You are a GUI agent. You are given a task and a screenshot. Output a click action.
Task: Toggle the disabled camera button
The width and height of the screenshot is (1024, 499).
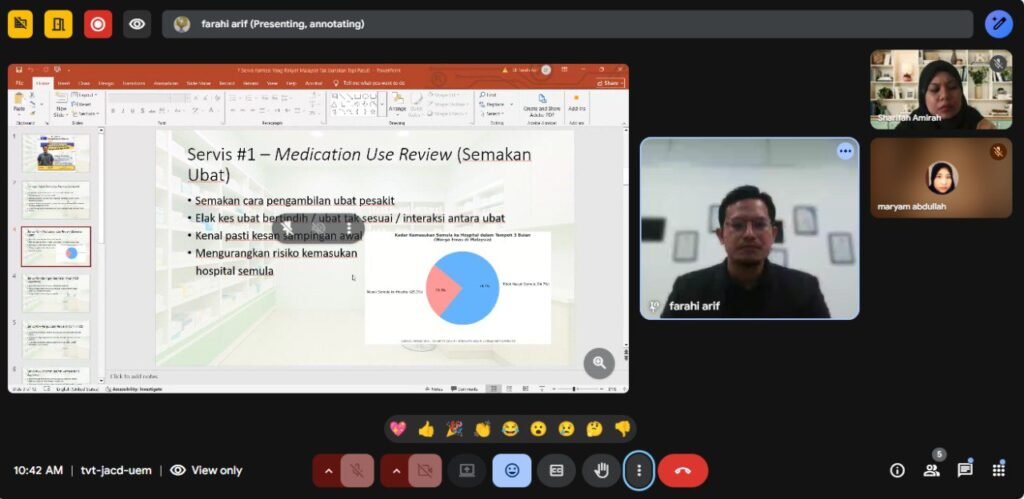coord(425,470)
